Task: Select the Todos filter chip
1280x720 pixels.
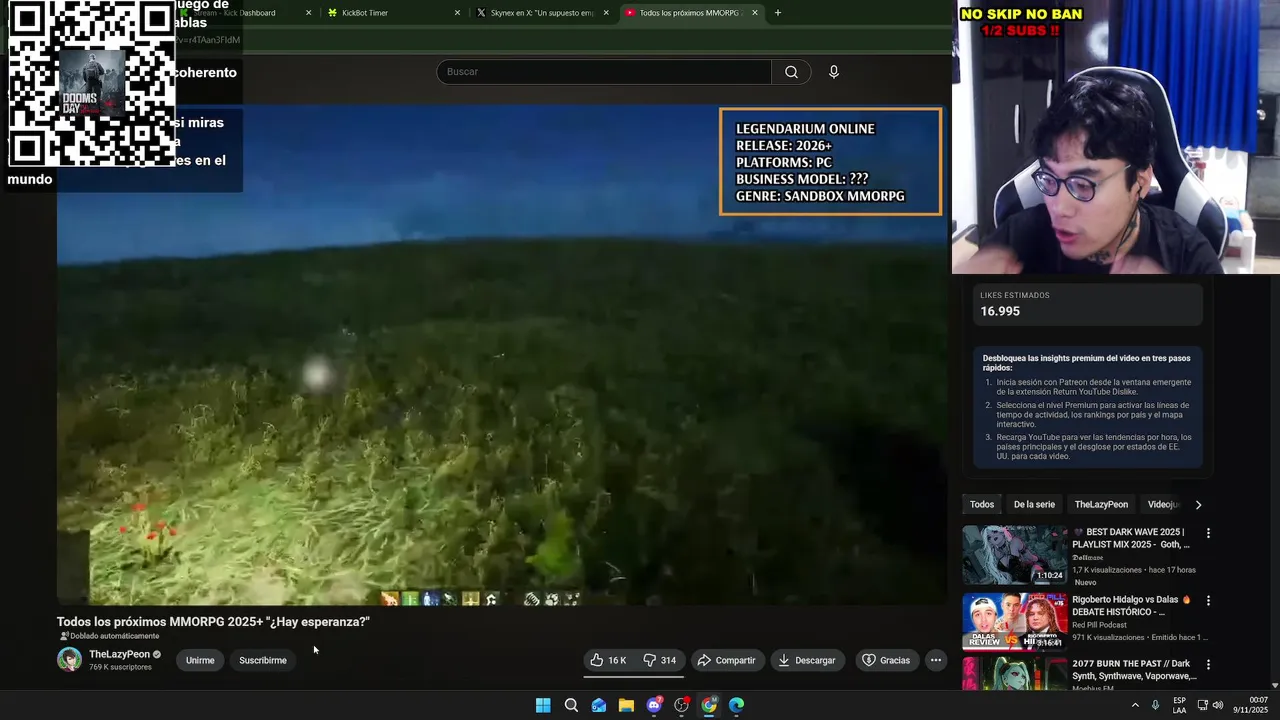Action: point(982,505)
